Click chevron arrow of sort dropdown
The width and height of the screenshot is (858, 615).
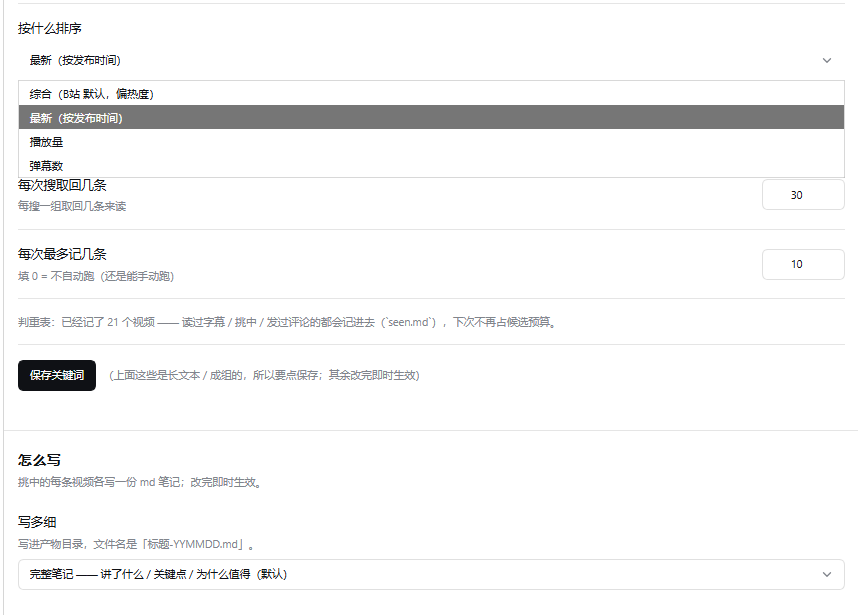[827, 60]
